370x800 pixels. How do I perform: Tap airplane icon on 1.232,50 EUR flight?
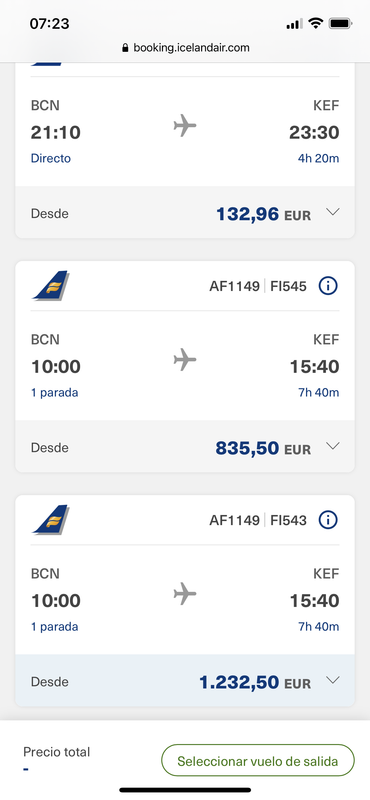coord(185,594)
